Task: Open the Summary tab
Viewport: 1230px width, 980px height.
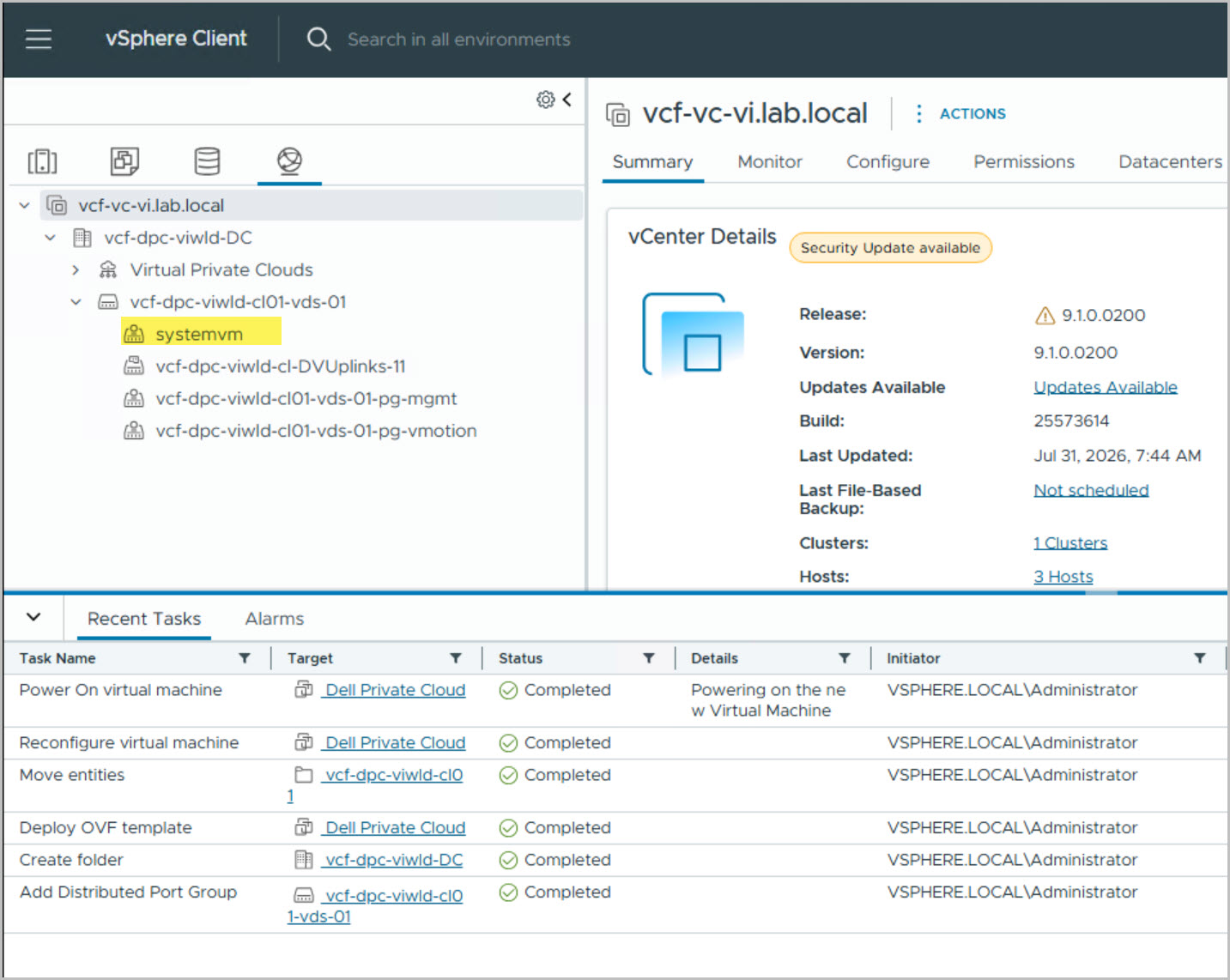Action: coord(652,162)
